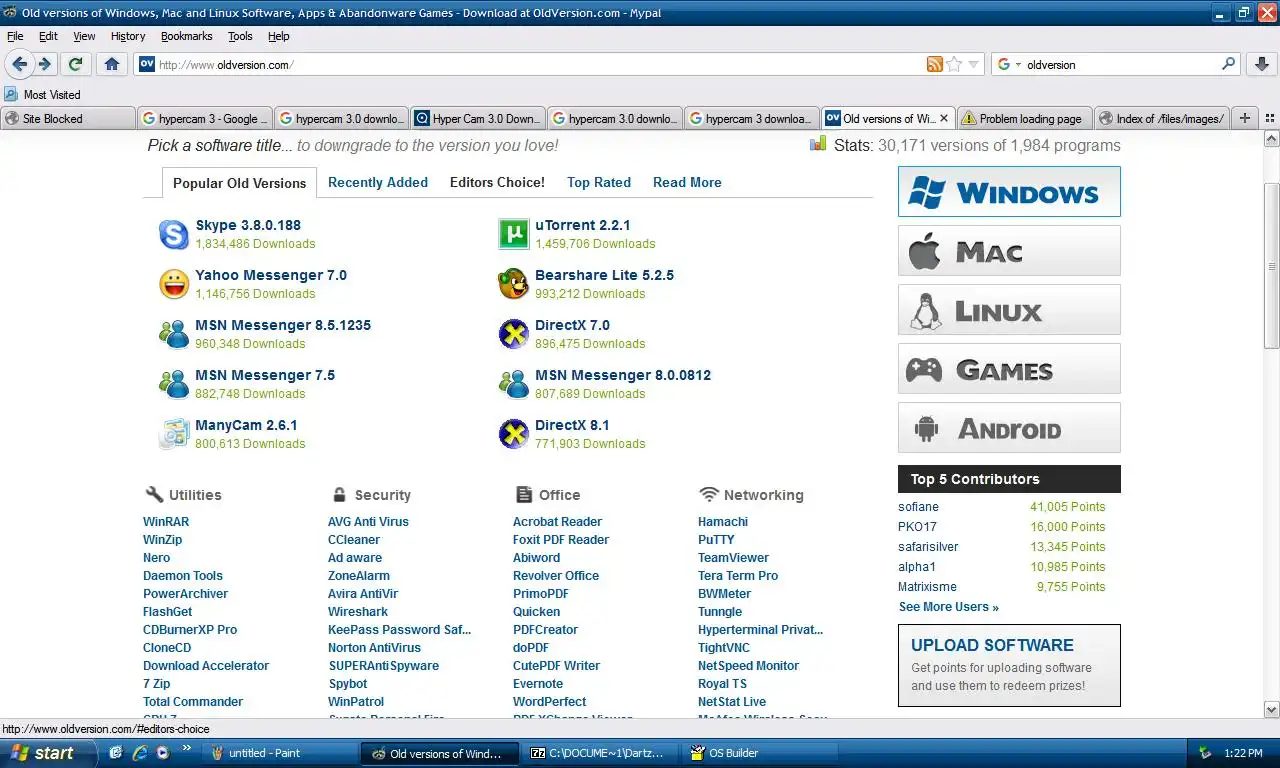Click the ManyCam 2.6.1 icon
This screenshot has height=768, width=1280.
(174, 434)
